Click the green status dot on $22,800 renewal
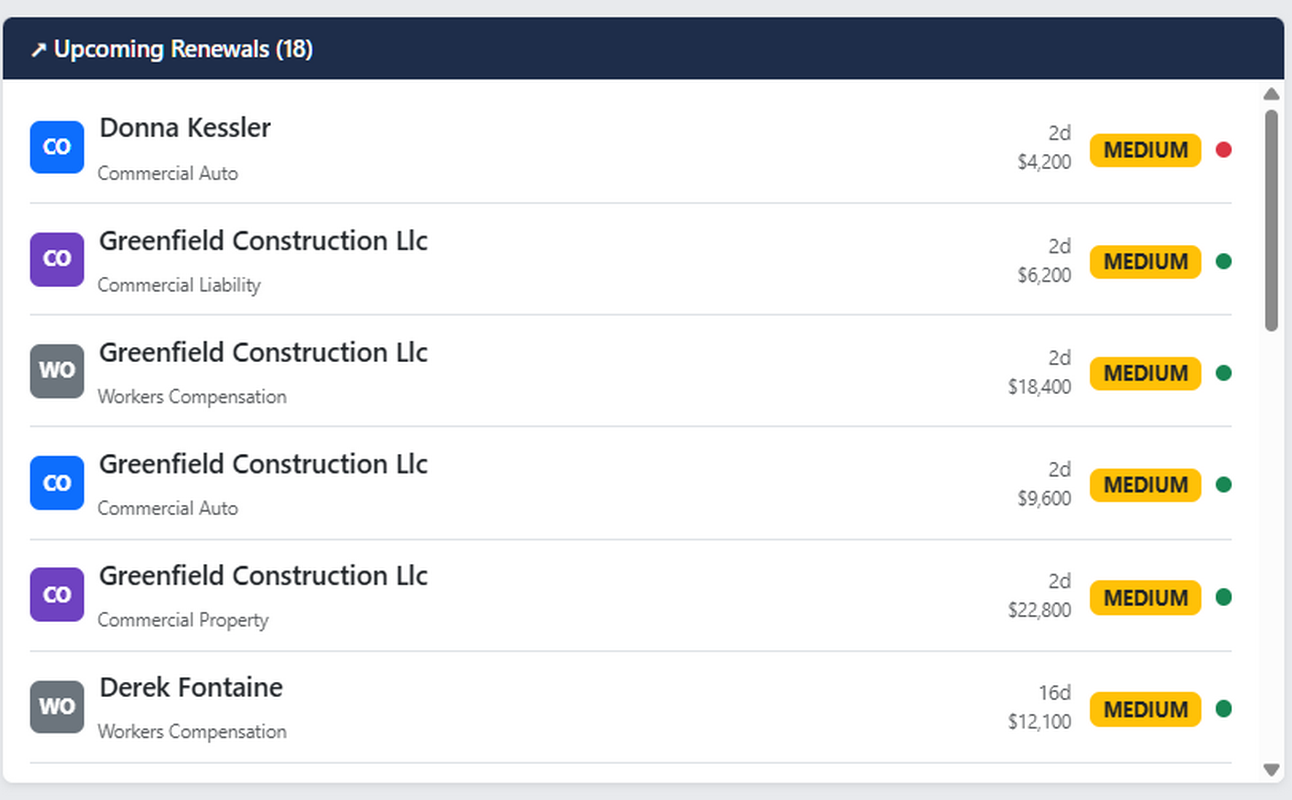1292x800 pixels. [1223, 597]
